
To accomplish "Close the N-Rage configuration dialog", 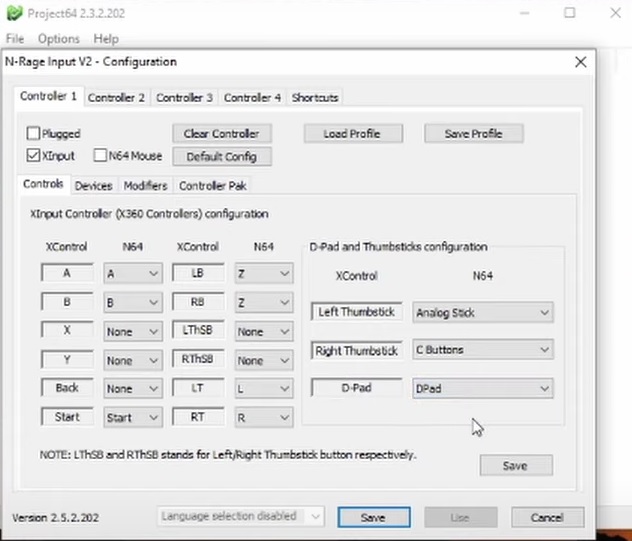I will click(580, 62).
